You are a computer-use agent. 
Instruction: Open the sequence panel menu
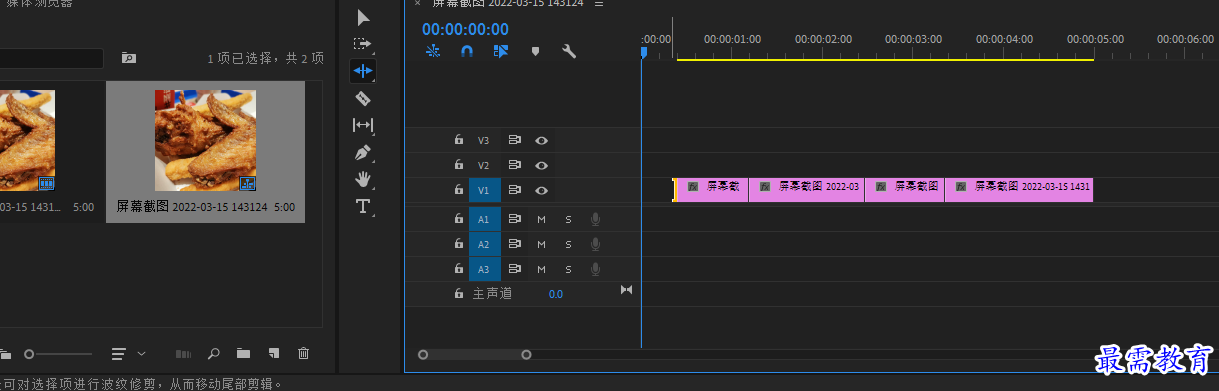pos(599,3)
